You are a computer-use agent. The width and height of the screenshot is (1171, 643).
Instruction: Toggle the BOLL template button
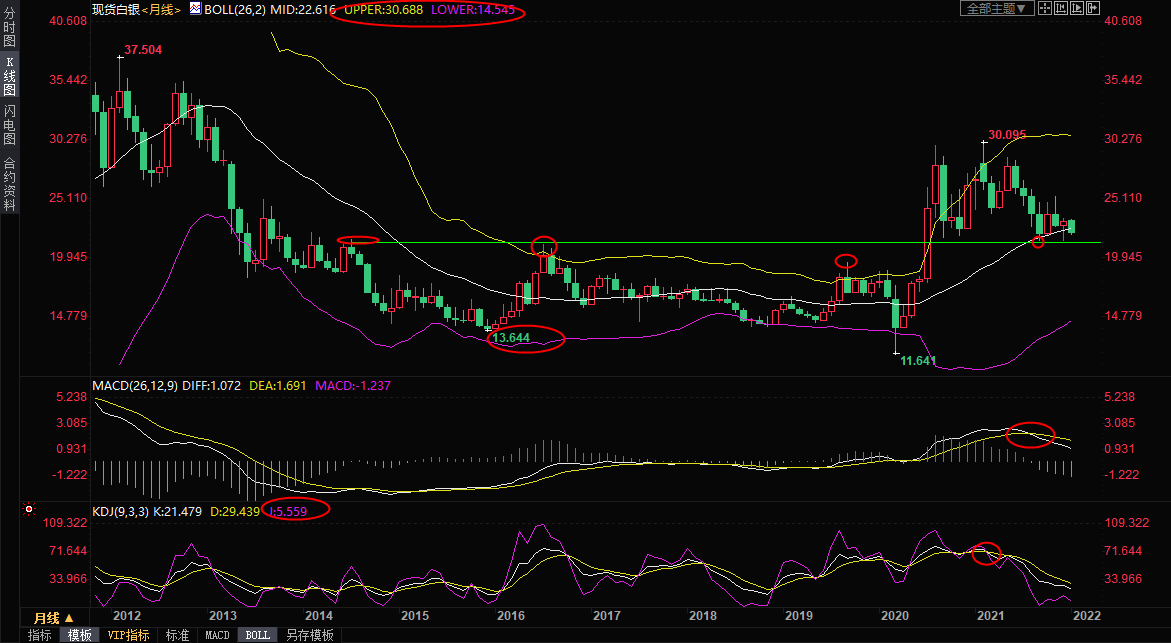[257, 635]
